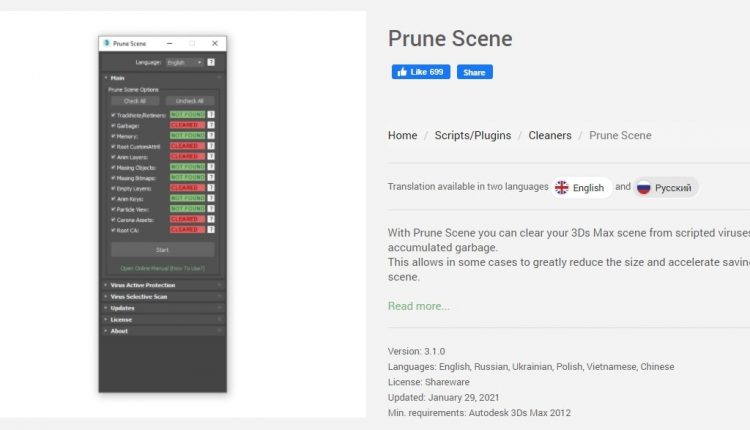Click the help icon beside Language dropdown
The image size is (750, 430).
[212, 62]
